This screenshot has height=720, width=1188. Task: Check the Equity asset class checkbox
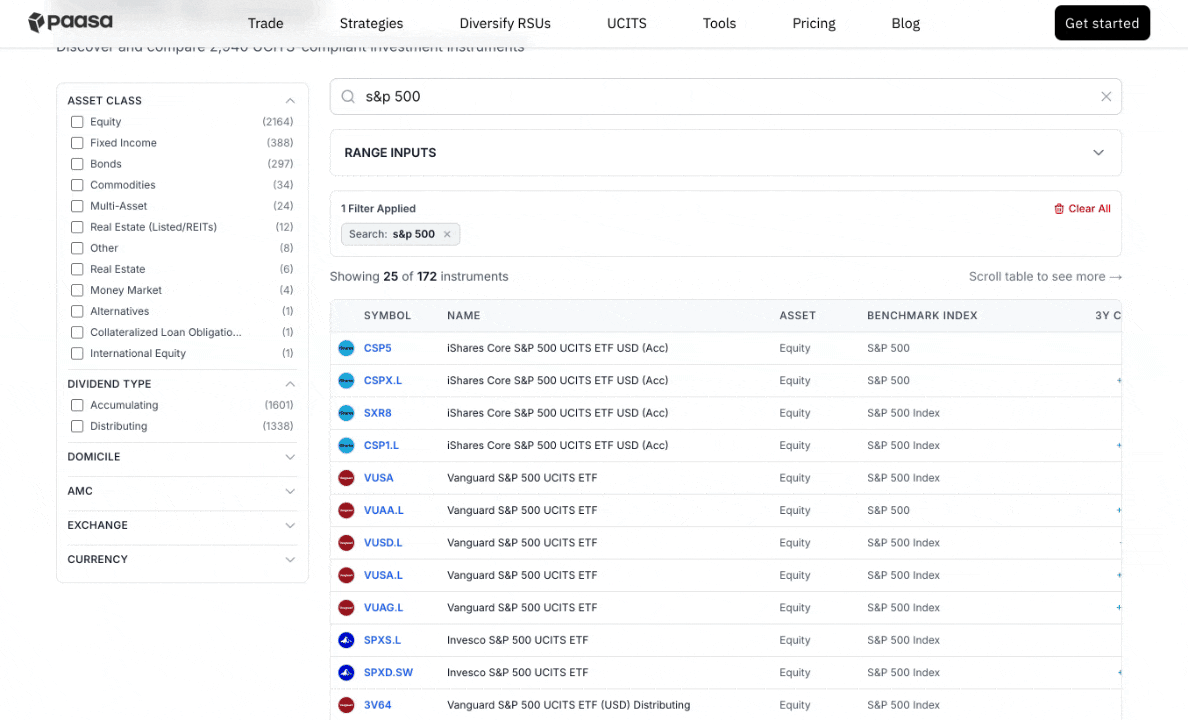click(77, 121)
